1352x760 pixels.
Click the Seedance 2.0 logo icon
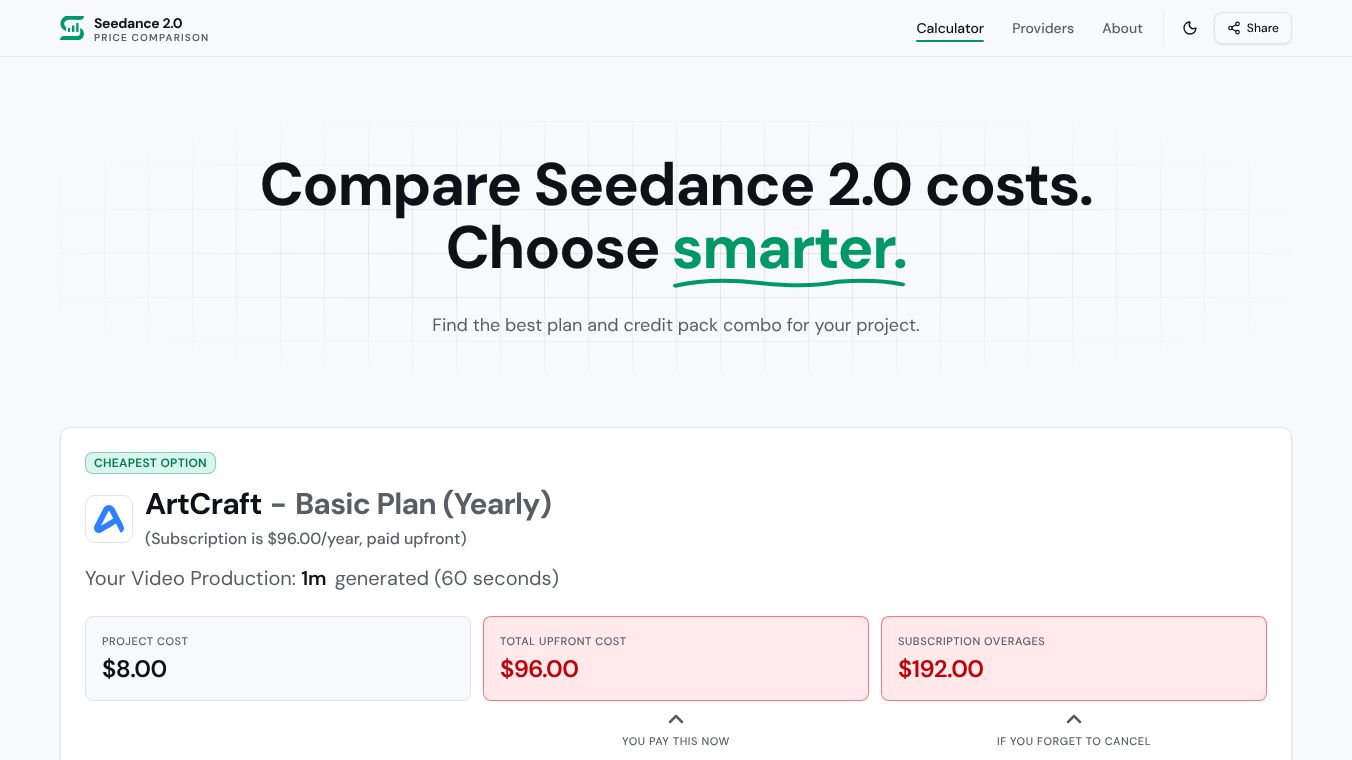point(72,28)
